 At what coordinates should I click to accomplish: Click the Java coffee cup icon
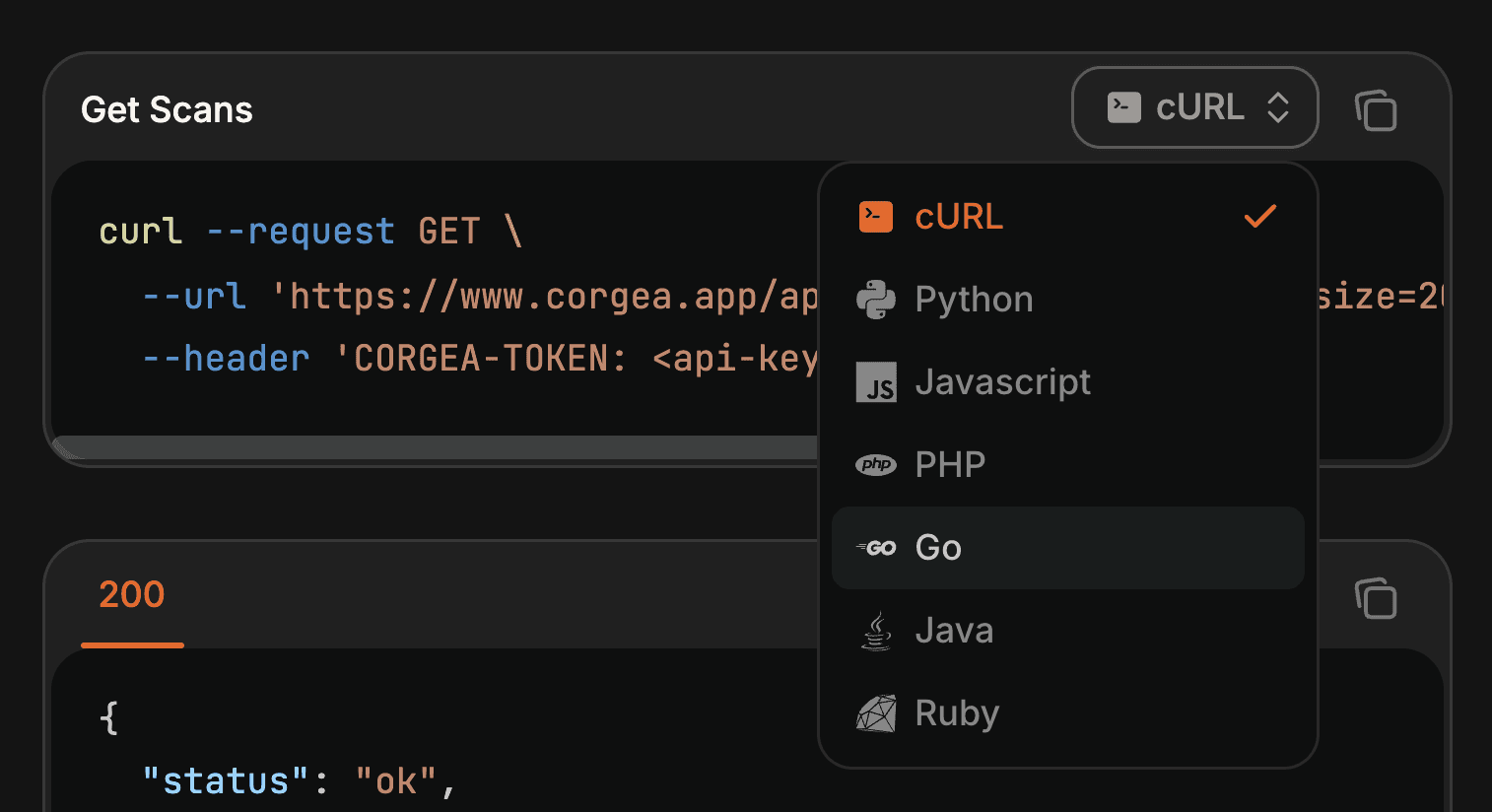875,631
